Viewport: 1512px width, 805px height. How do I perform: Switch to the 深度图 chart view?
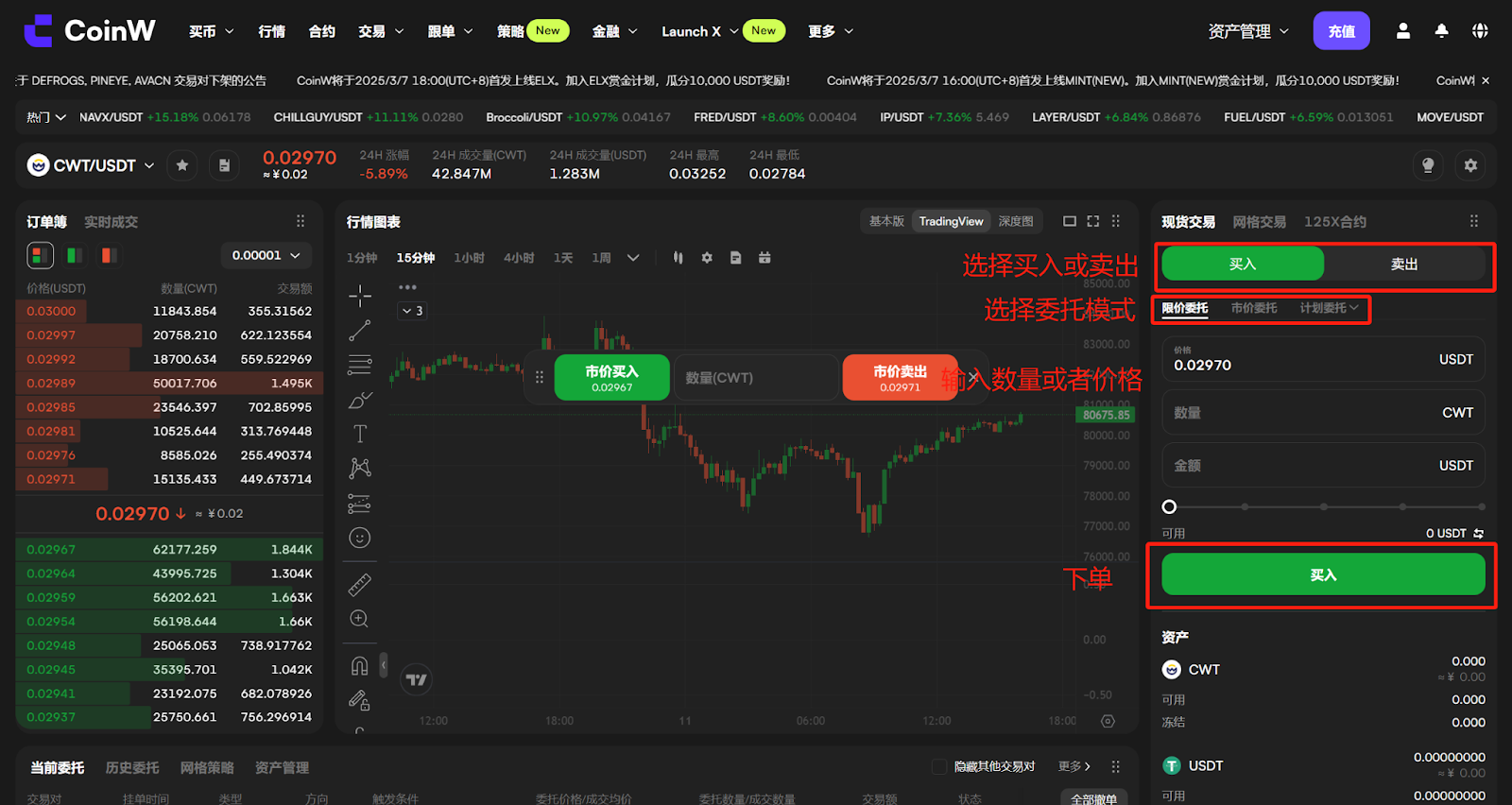(1016, 221)
